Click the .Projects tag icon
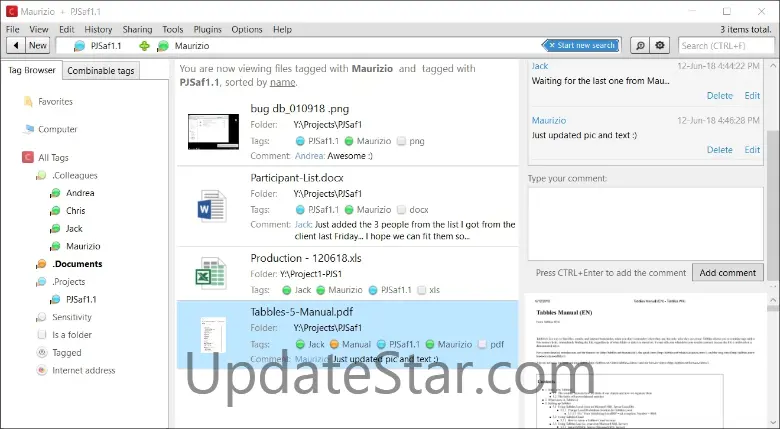 [x=41, y=282]
